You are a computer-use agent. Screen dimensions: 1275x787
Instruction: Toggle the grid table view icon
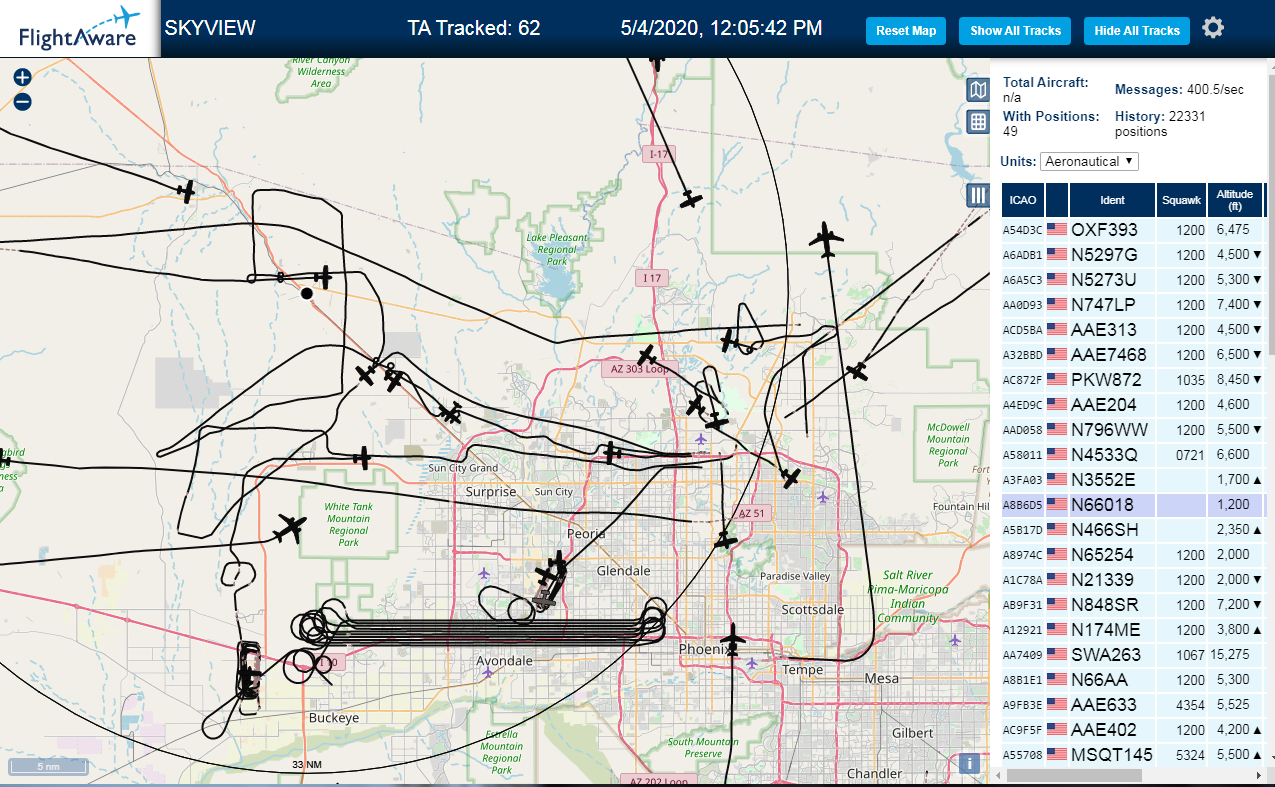pyautogui.click(x=978, y=122)
